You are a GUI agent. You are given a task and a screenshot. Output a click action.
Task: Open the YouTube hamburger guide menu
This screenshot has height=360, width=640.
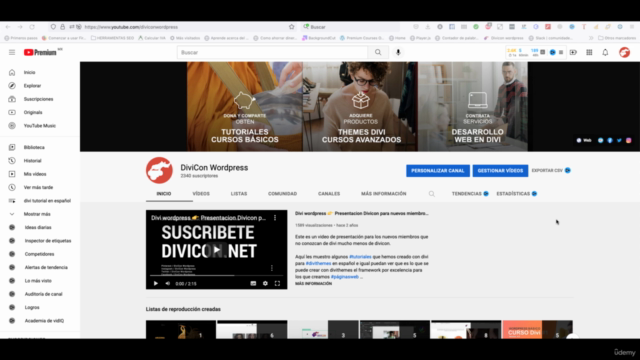(x=12, y=52)
